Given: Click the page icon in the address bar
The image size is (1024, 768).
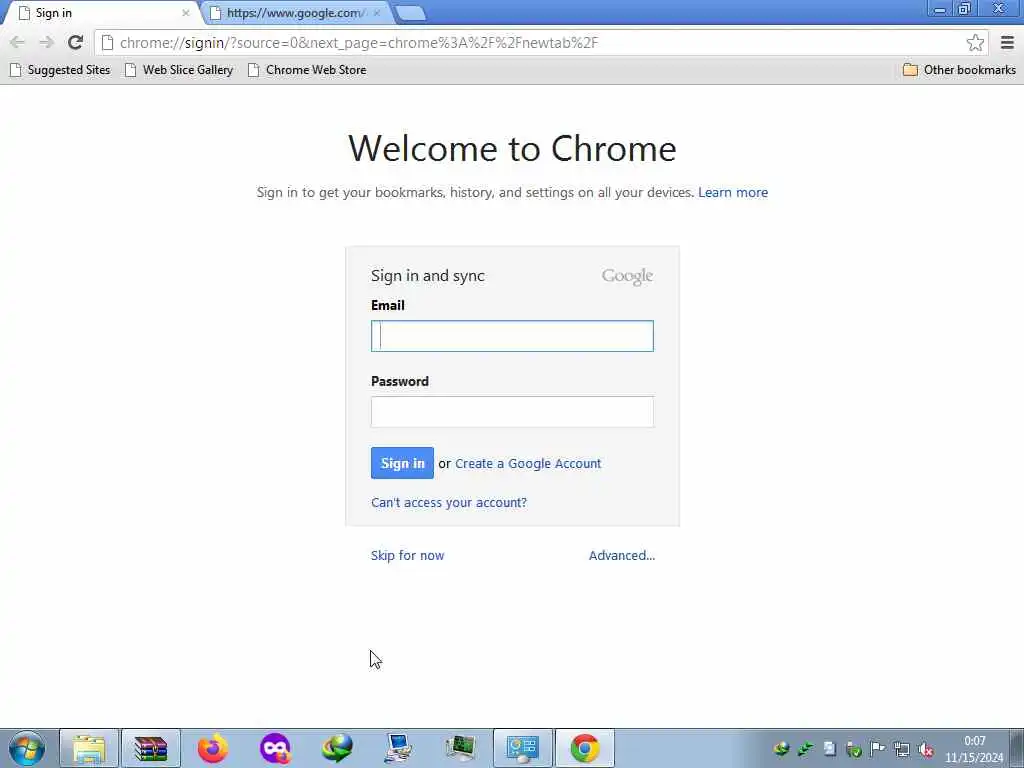Looking at the screenshot, I should (107, 42).
